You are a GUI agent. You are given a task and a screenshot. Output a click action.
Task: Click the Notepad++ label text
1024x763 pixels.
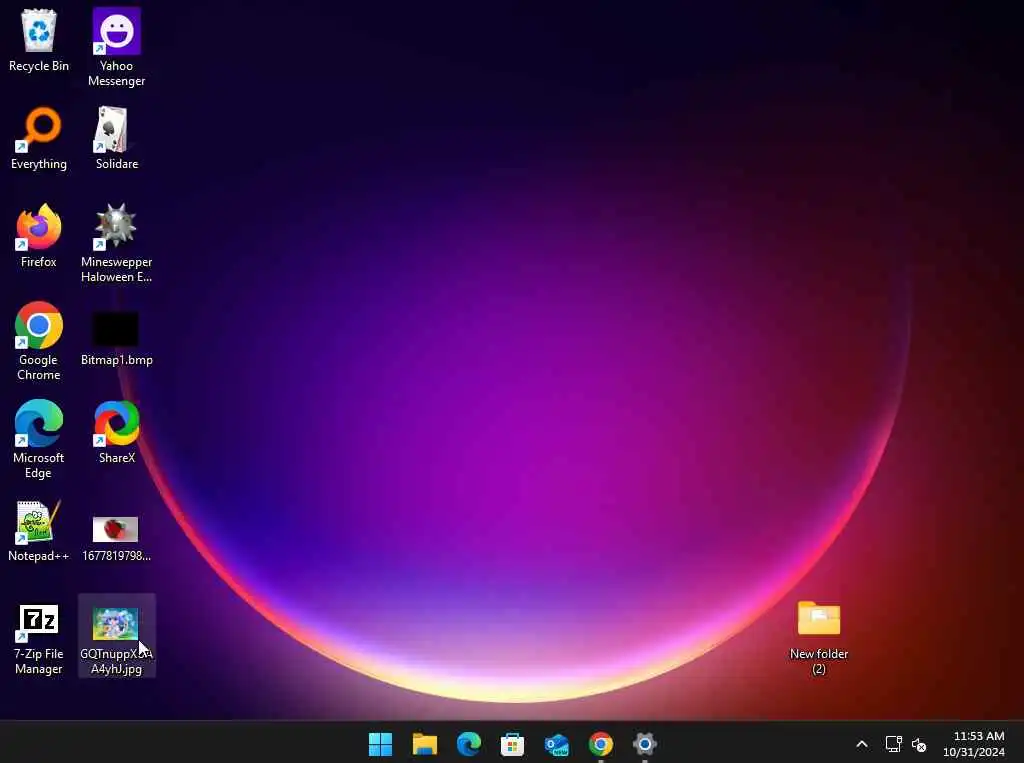(39, 556)
